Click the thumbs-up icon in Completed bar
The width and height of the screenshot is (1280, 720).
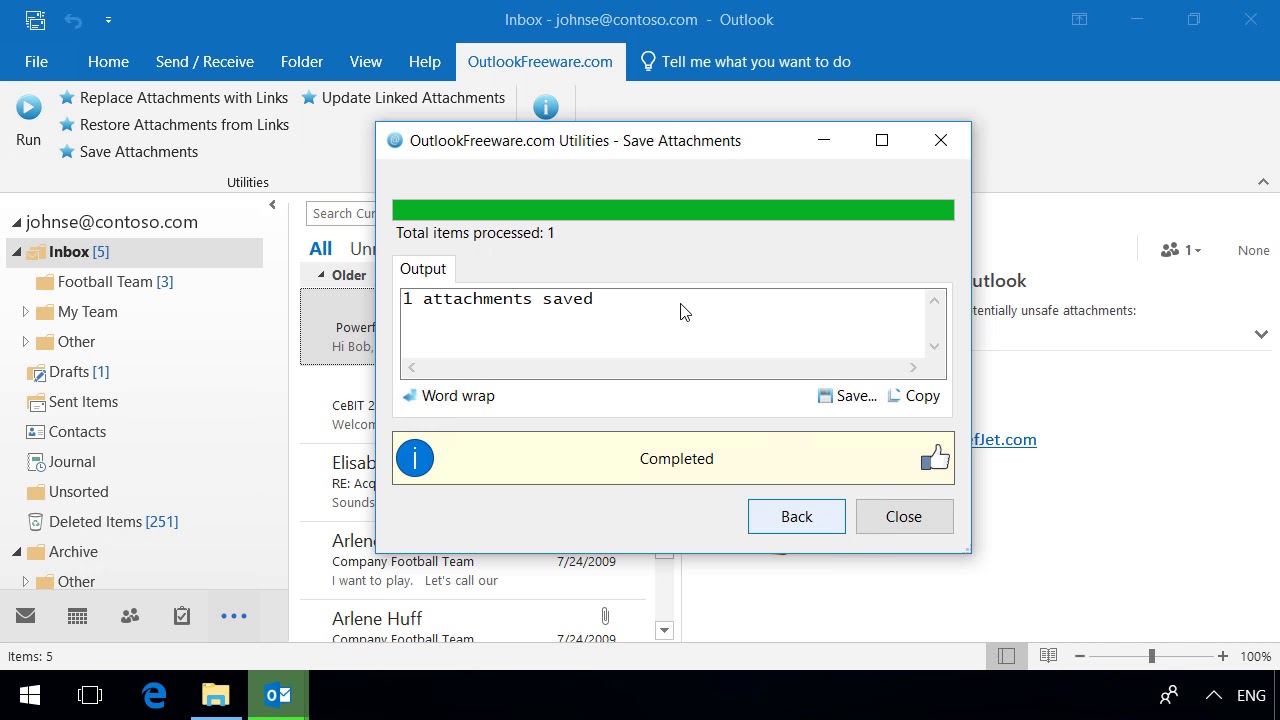[x=935, y=458]
